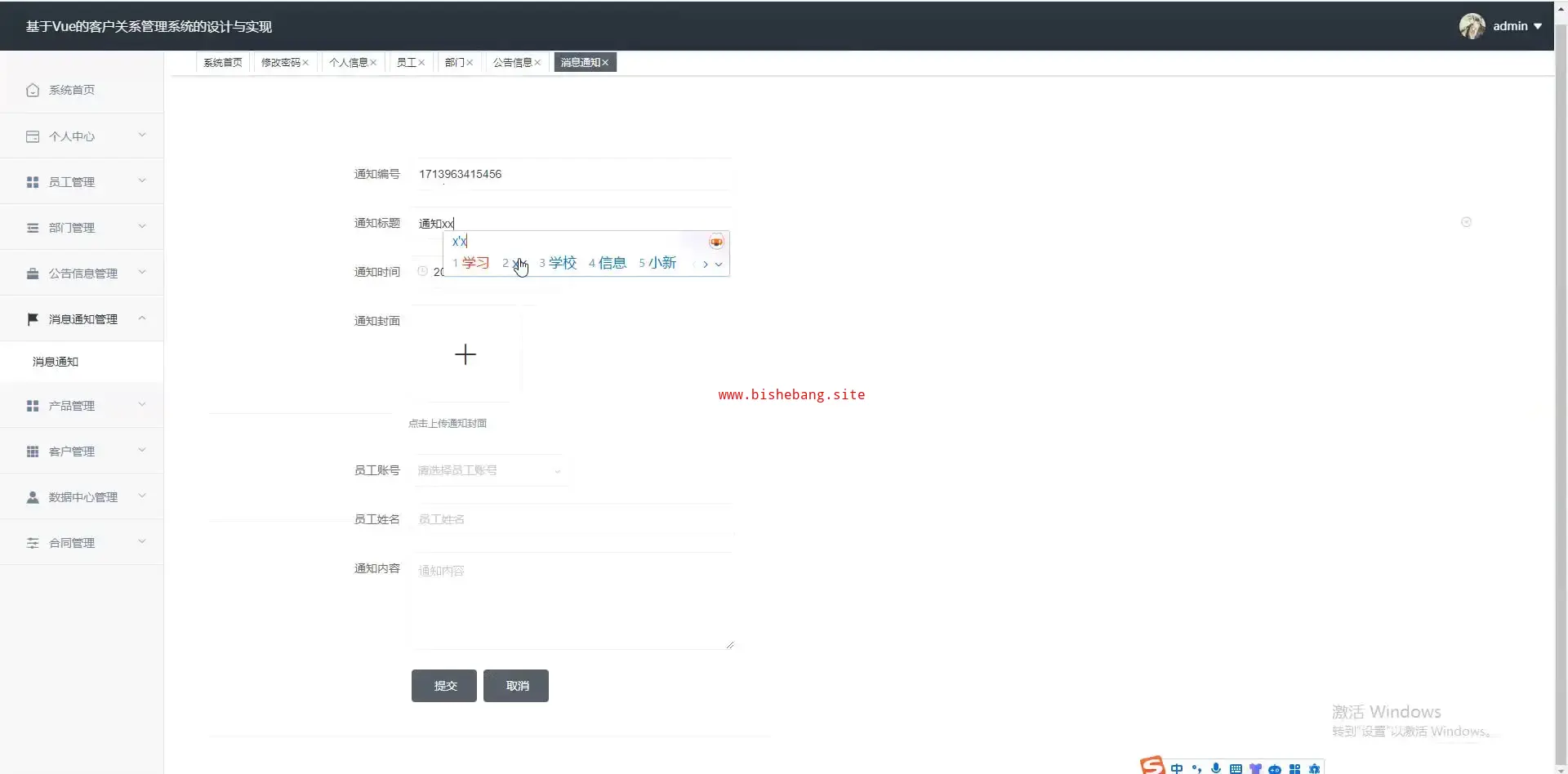The height and width of the screenshot is (774, 1568).
Task: Switch to the 系统首页 tab
Action: tap(222, 63)
